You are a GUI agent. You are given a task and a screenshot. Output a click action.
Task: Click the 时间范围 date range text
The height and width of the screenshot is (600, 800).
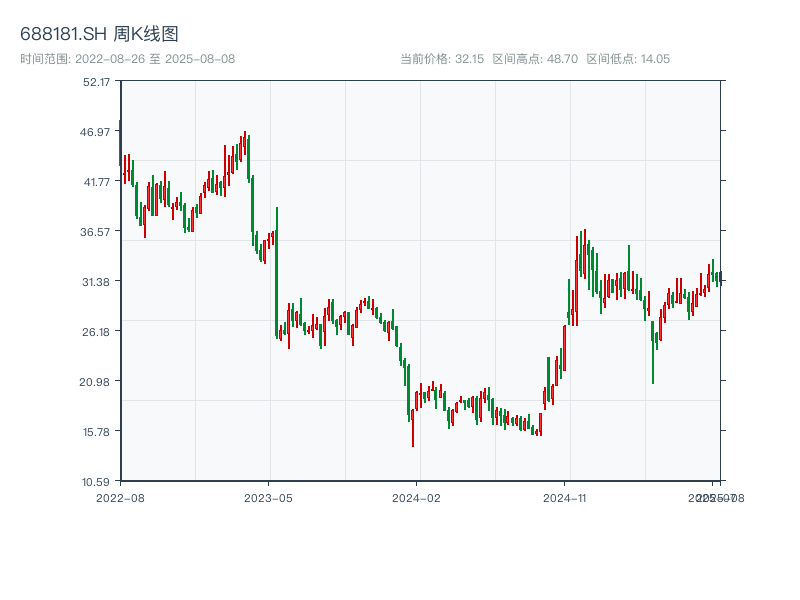(127, 59)
